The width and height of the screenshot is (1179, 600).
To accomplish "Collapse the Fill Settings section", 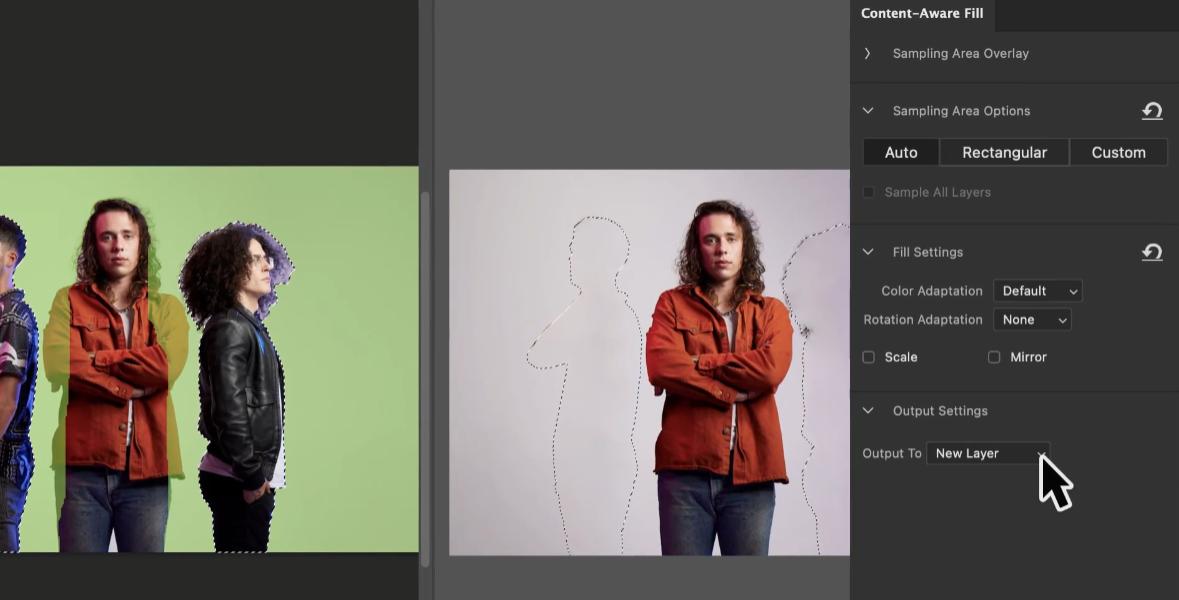I will coord(867,252).
